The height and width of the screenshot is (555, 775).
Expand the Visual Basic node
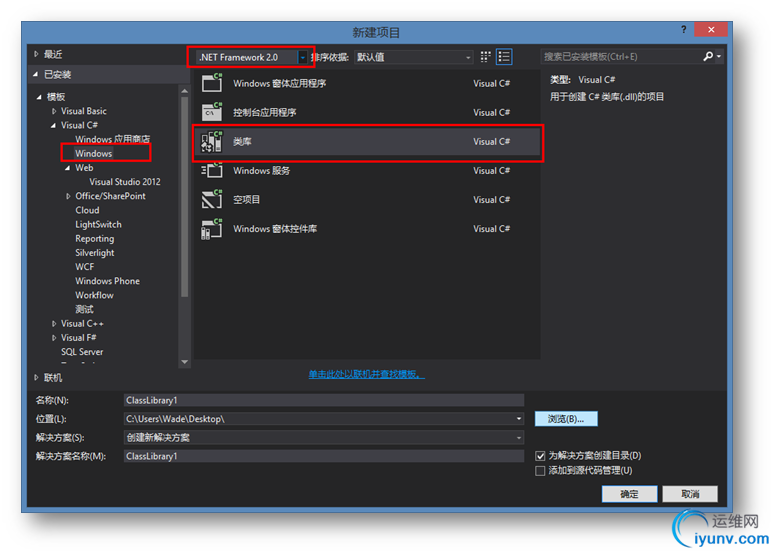(x=54, y=111)
